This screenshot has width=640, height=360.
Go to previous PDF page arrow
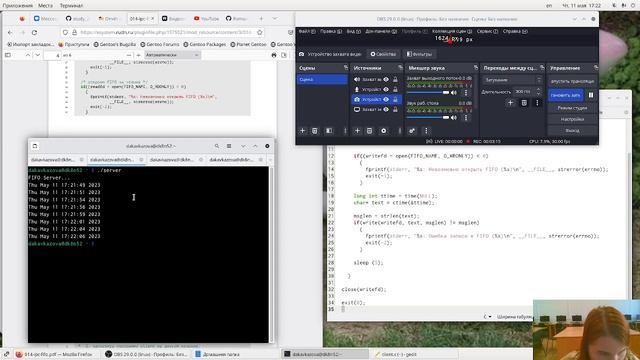pos(28,55)
